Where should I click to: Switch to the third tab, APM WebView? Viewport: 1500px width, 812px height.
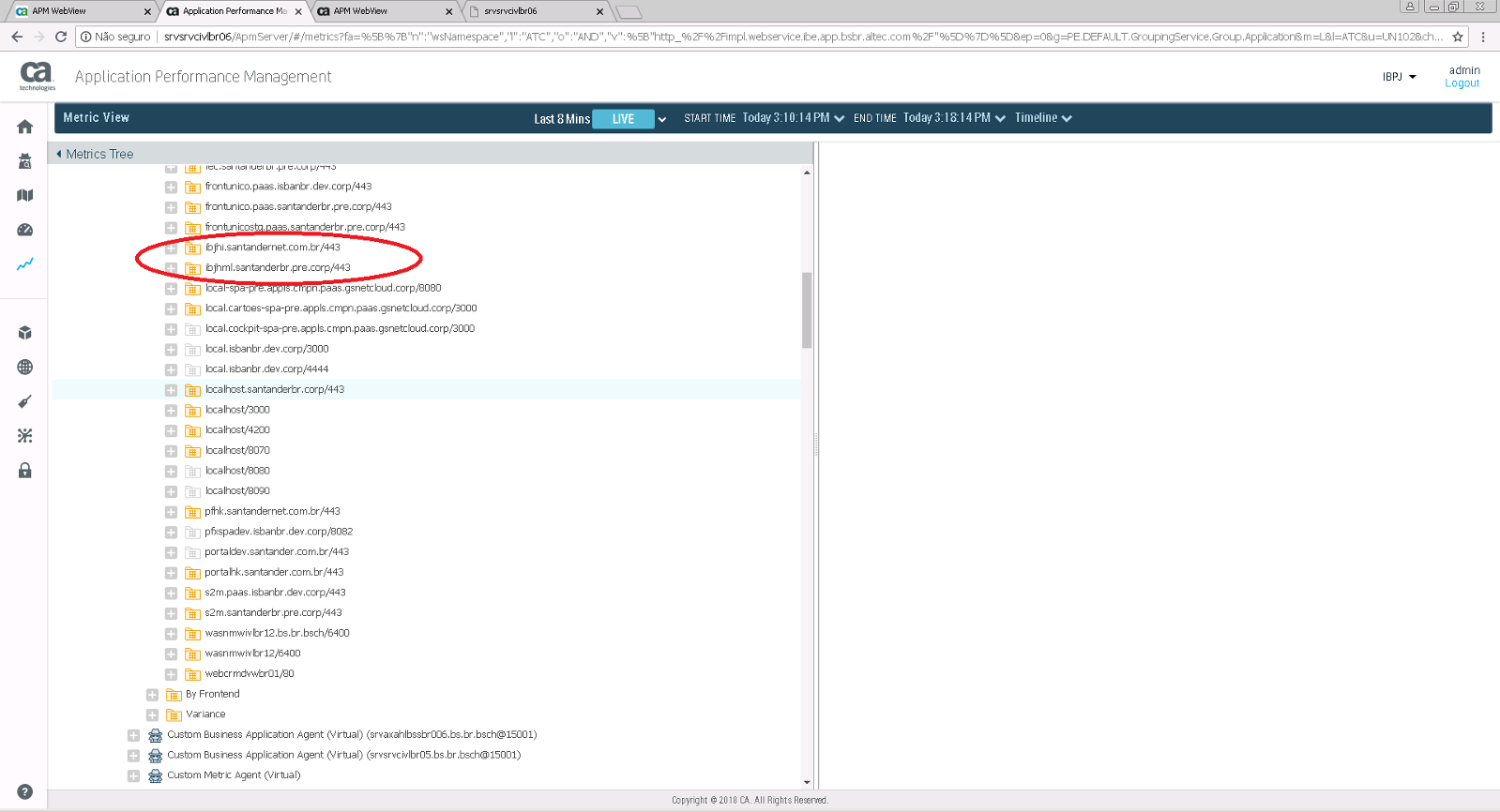click(x=385, y=11)
